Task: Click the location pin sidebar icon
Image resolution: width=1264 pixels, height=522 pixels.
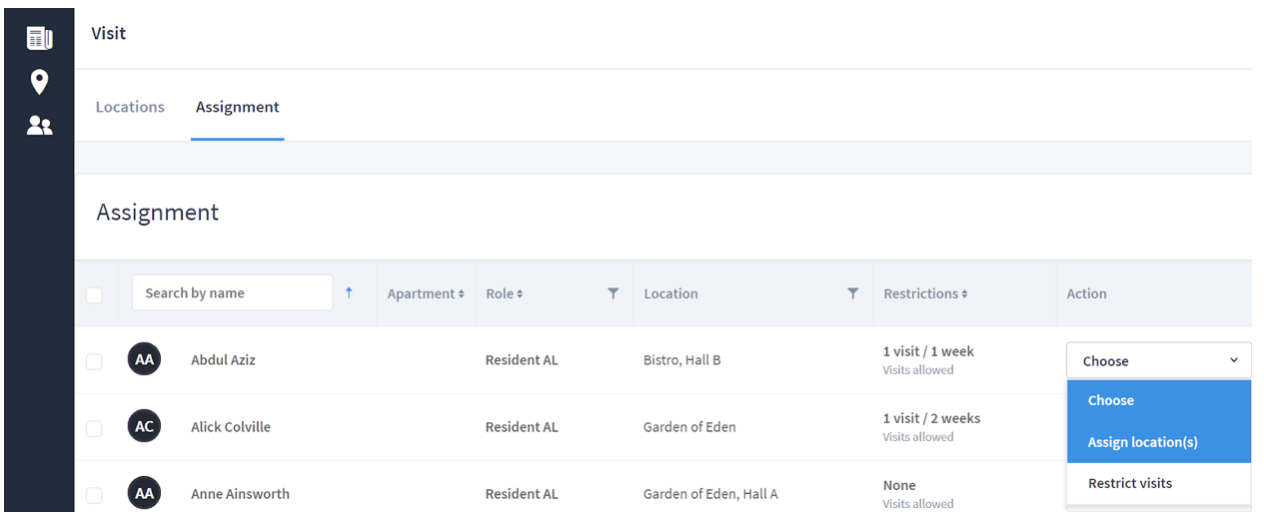Action: (39, 82)
